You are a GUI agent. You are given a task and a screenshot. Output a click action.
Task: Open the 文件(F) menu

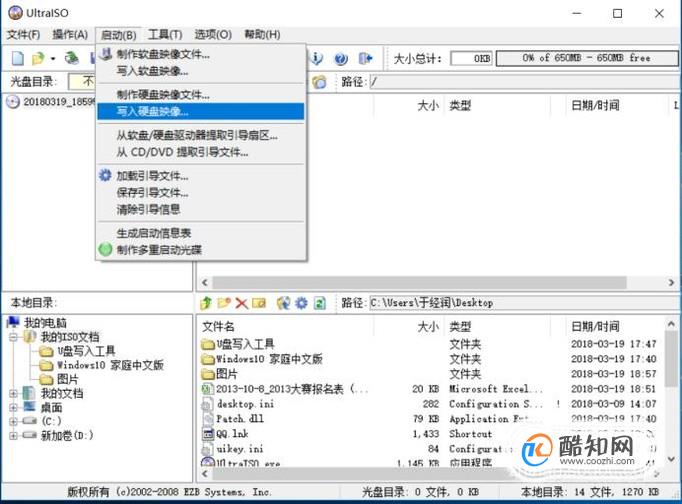coord(23,34)
